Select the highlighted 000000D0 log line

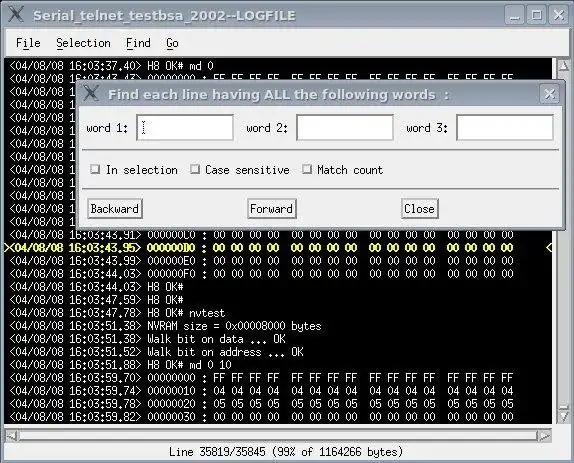tap(277, 248)
